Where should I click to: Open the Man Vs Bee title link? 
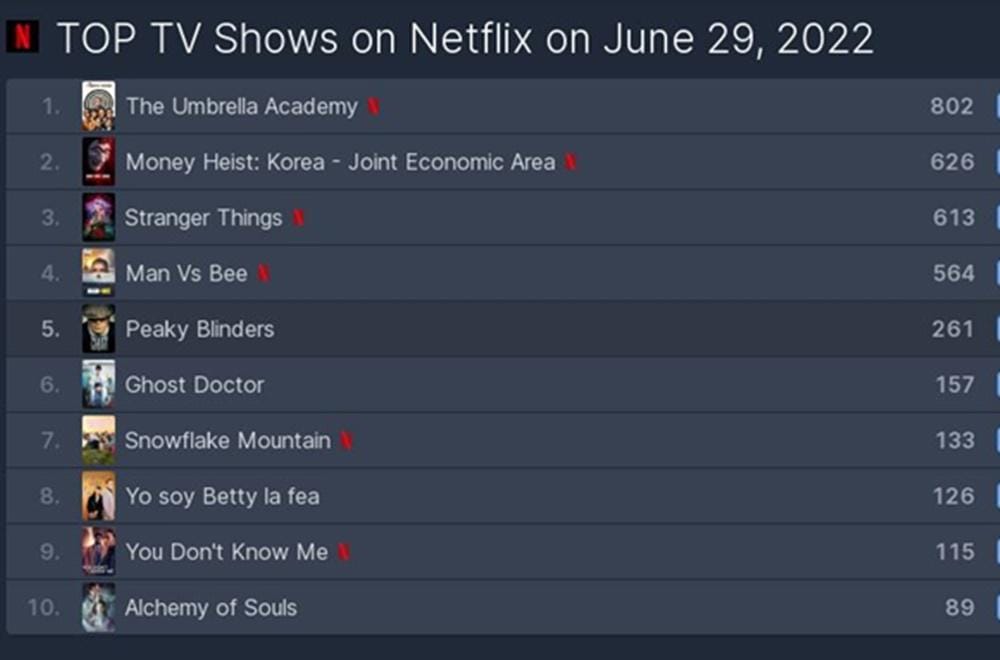186,274
